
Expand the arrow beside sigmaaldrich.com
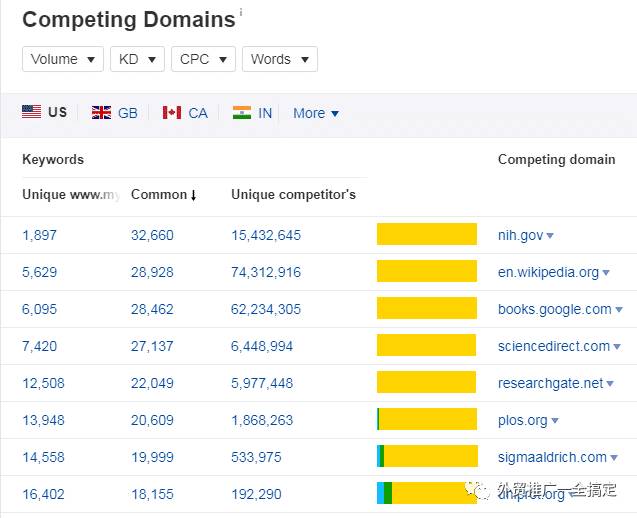click(x=614, y=457)
